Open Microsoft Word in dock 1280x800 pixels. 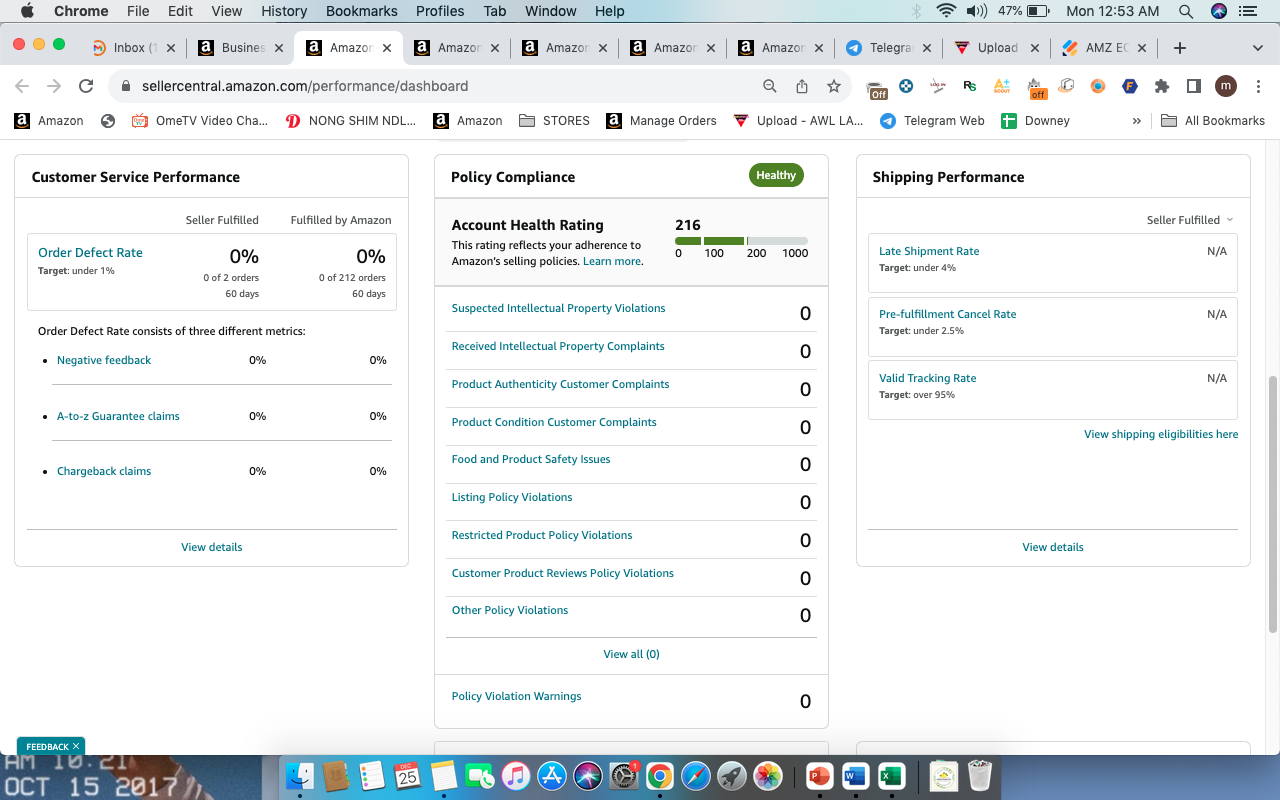click(855, 775)
